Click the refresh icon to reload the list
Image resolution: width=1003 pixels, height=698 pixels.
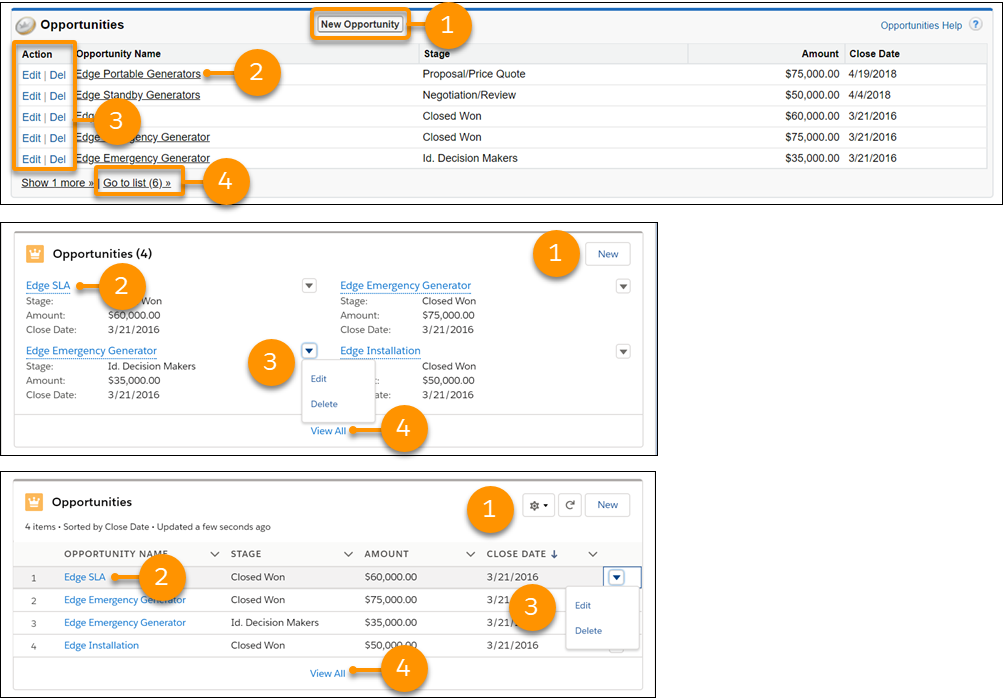(x=569, y=505)
